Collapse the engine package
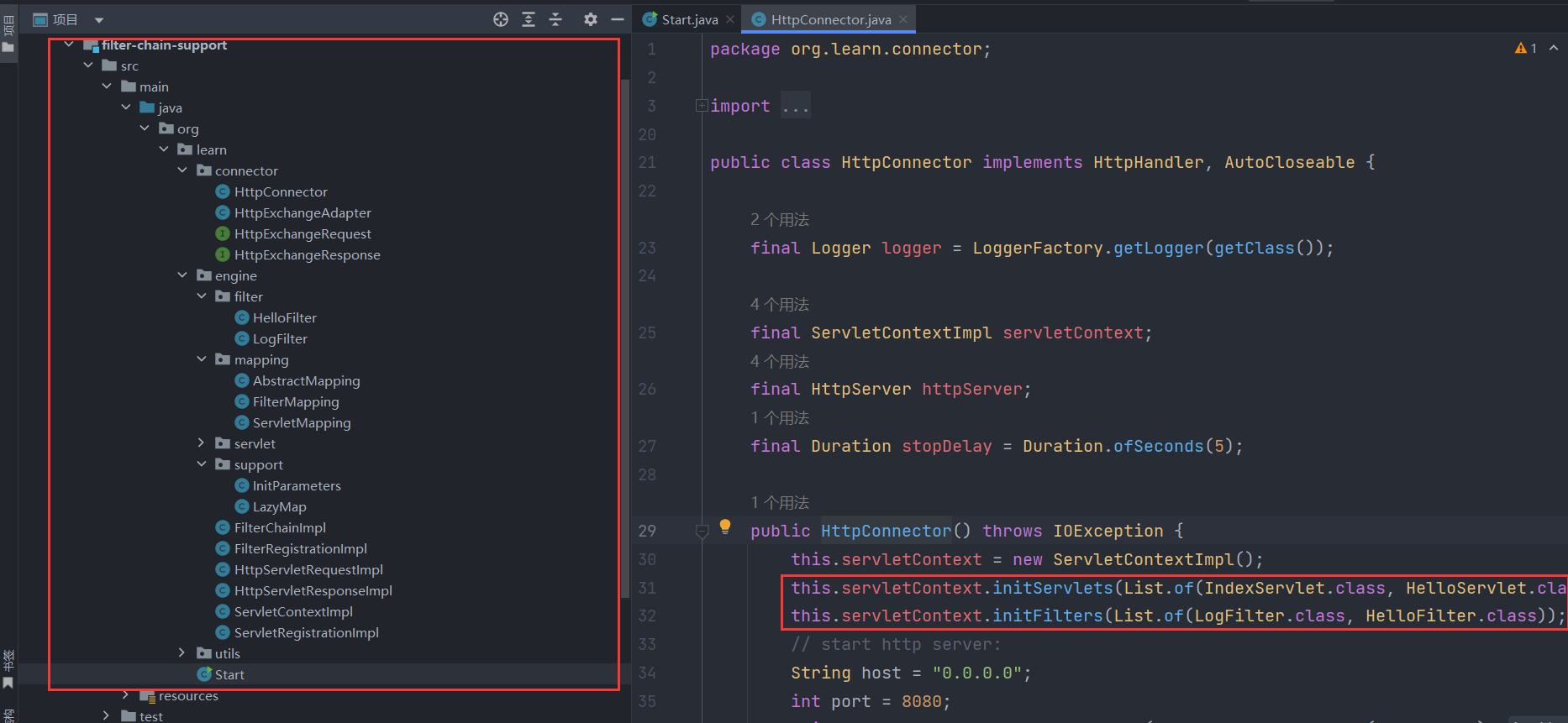Screen dimensions: 1568x723 point(182,275)
